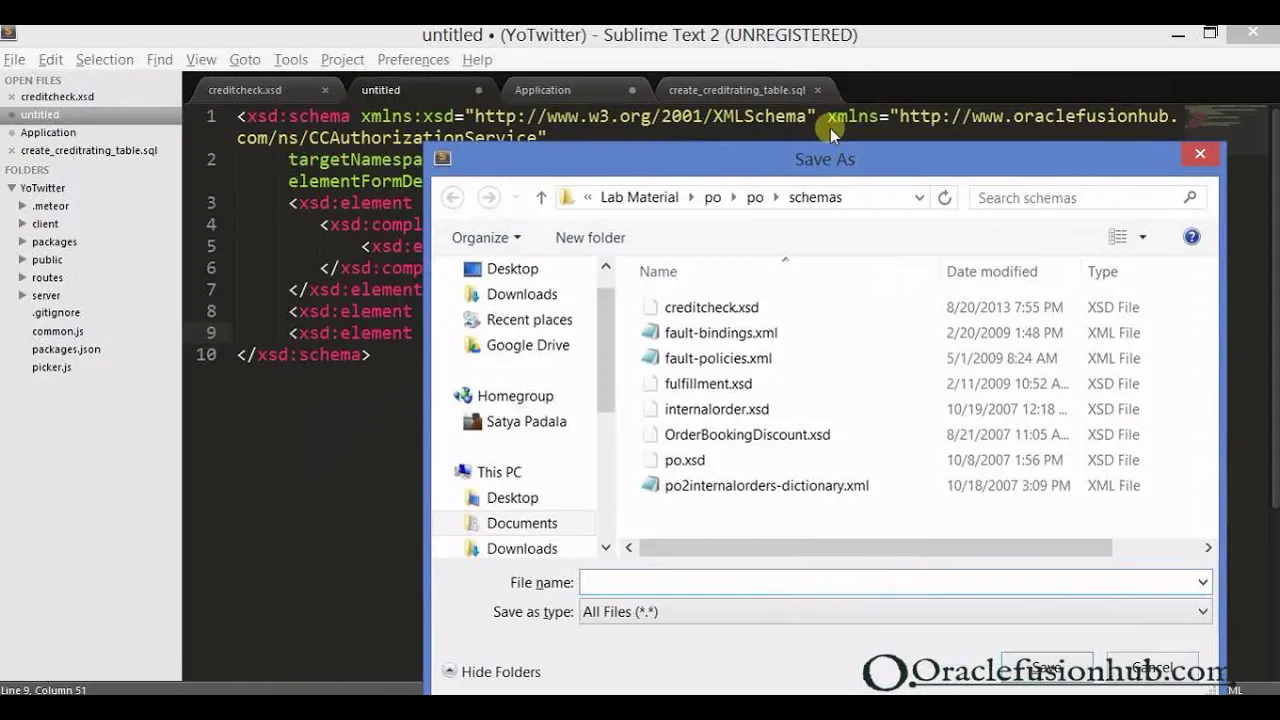Viewport: 1280px width, 720px height.
Task: Sort by Type column header
Action: (x=1103, y=271)
